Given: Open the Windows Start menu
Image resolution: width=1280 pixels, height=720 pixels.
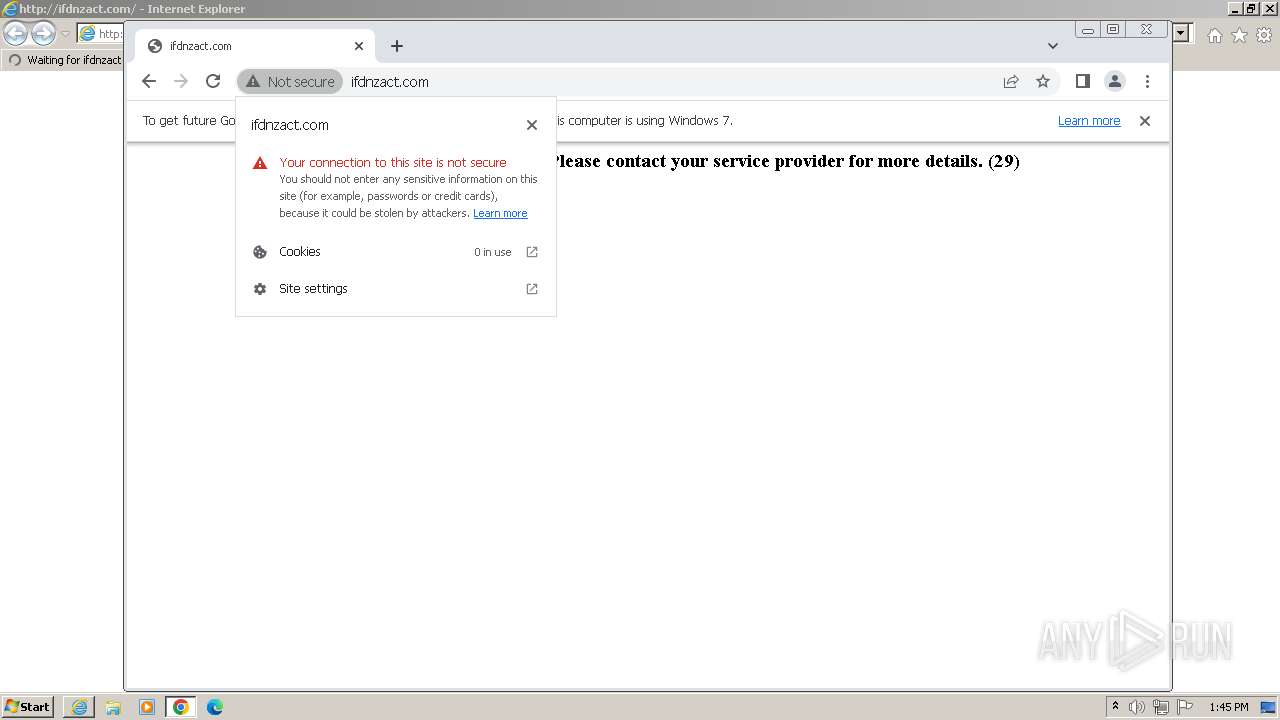Looking at the screenshot, I should click(27, 707).
